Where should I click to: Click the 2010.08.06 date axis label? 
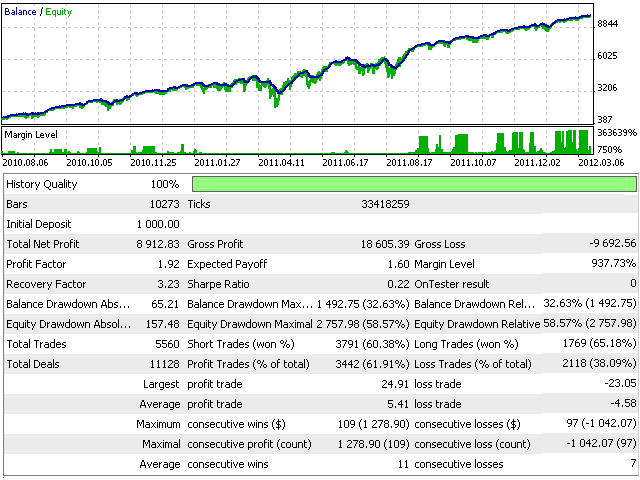(25, 163)
